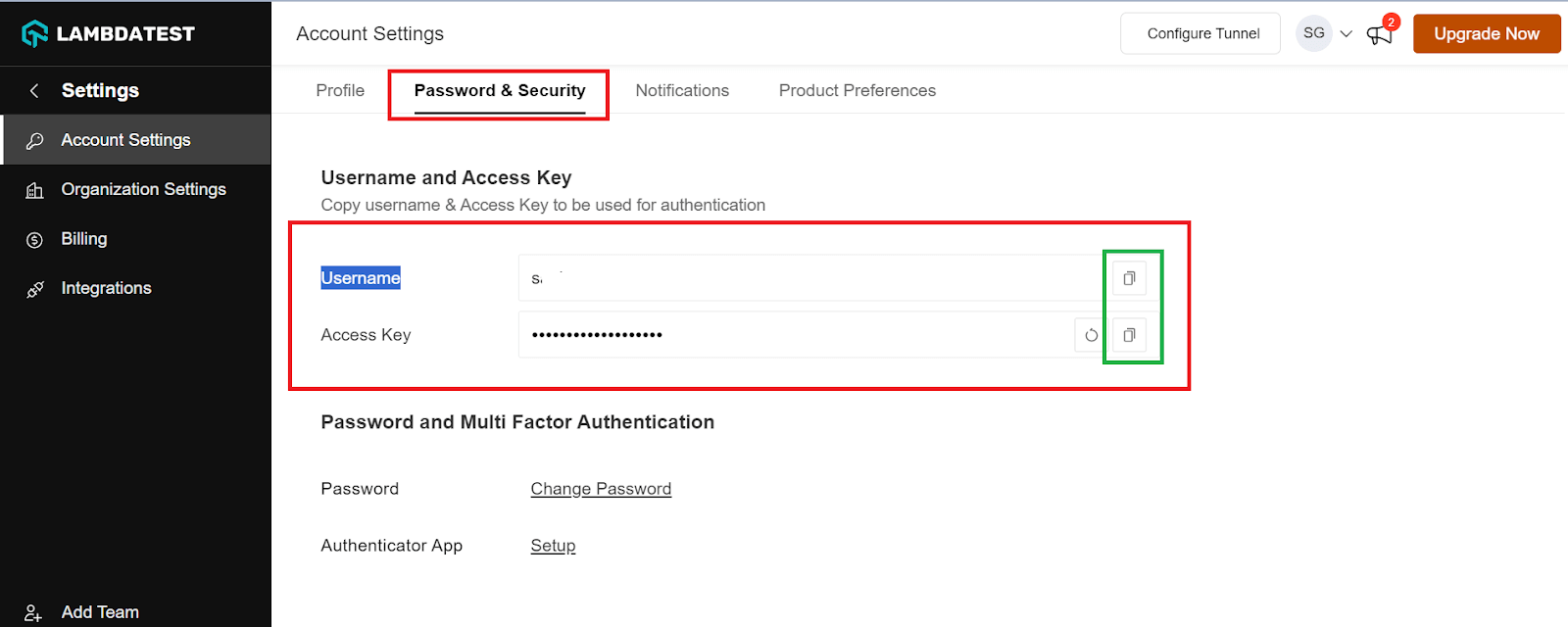Image resolution: width=1568 pixels, height=627 pixels.
Task: Click inside the Access Key field
Action: point(784,334)
